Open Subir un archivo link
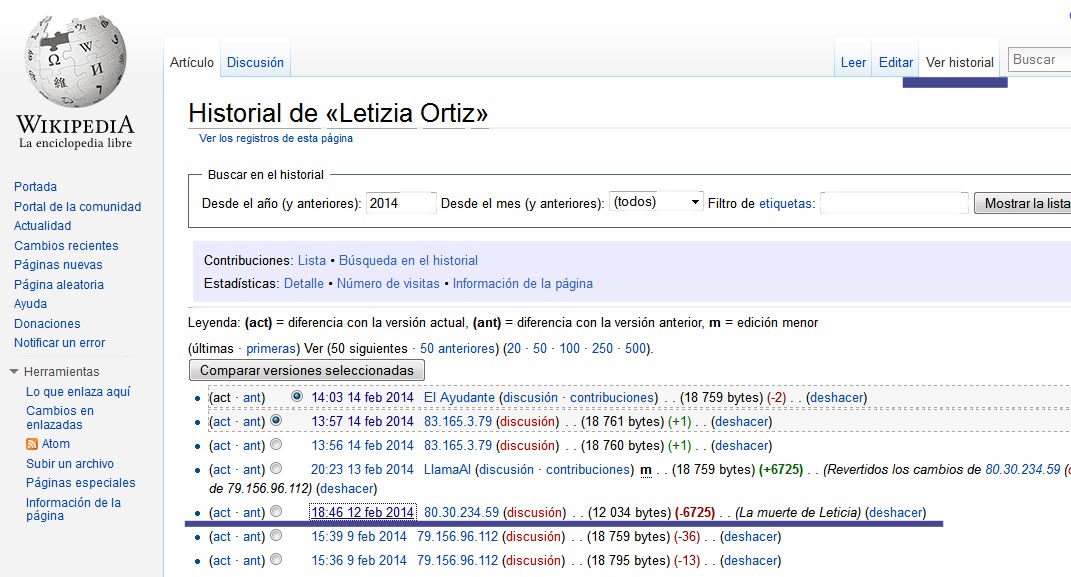 tap(70, 463)
